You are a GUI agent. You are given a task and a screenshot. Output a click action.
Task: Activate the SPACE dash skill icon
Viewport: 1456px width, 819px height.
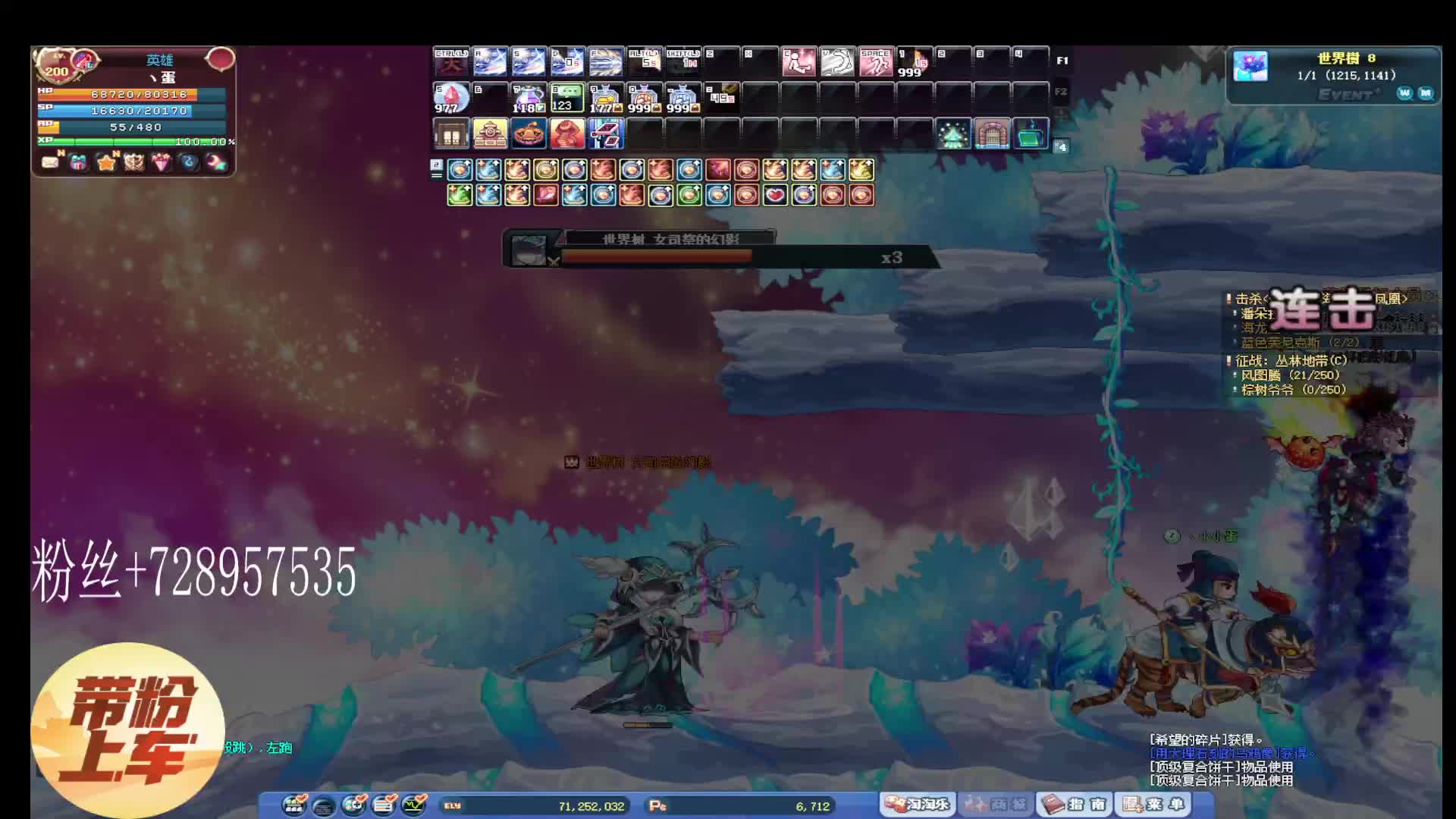point(875,62)
